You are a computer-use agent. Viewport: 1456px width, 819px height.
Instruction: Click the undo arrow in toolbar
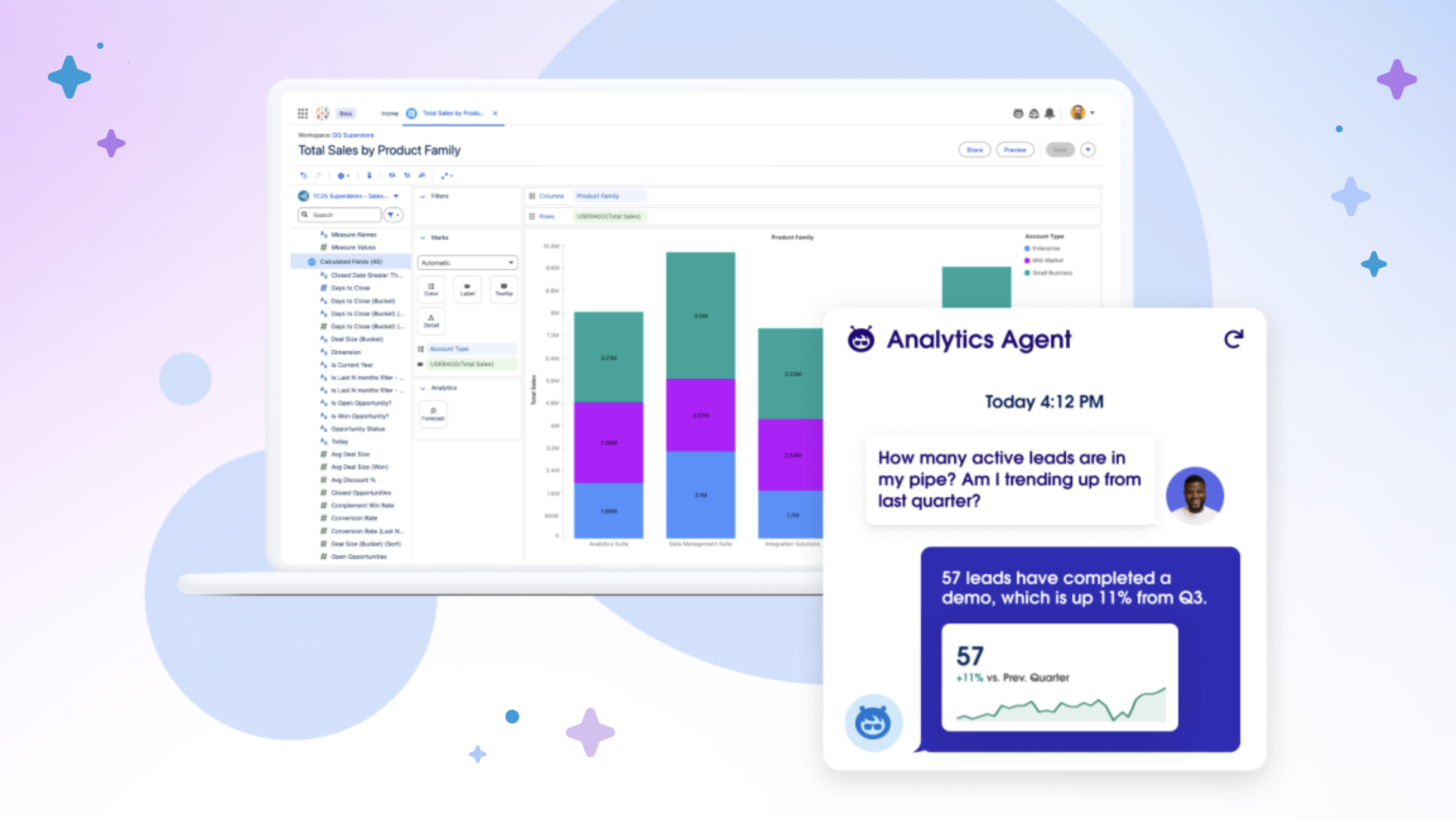(x=303, y=175)
